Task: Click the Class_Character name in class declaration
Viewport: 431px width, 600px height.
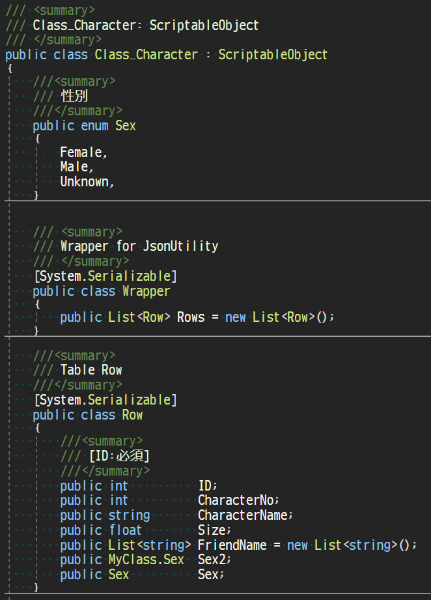Action: coord(146,54)
